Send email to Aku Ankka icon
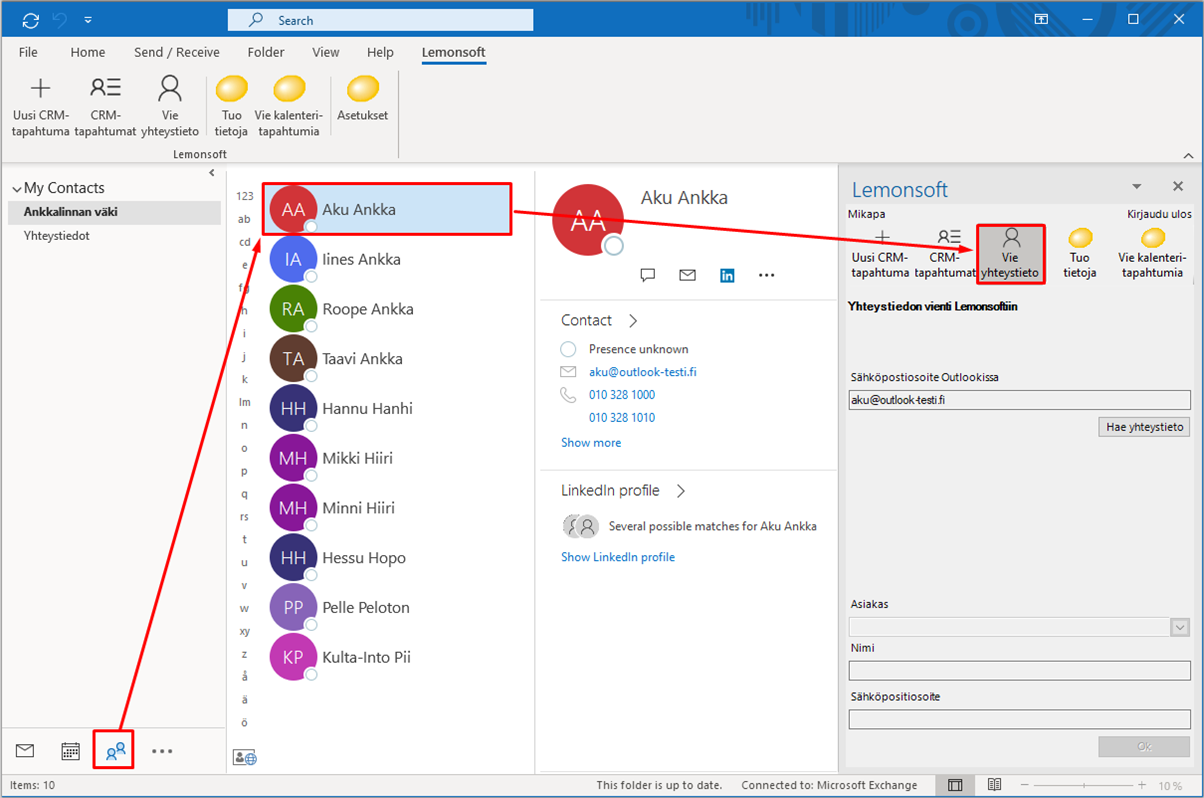The height and width of the screenshot is (798, 1204). click(x=687, y=275)
